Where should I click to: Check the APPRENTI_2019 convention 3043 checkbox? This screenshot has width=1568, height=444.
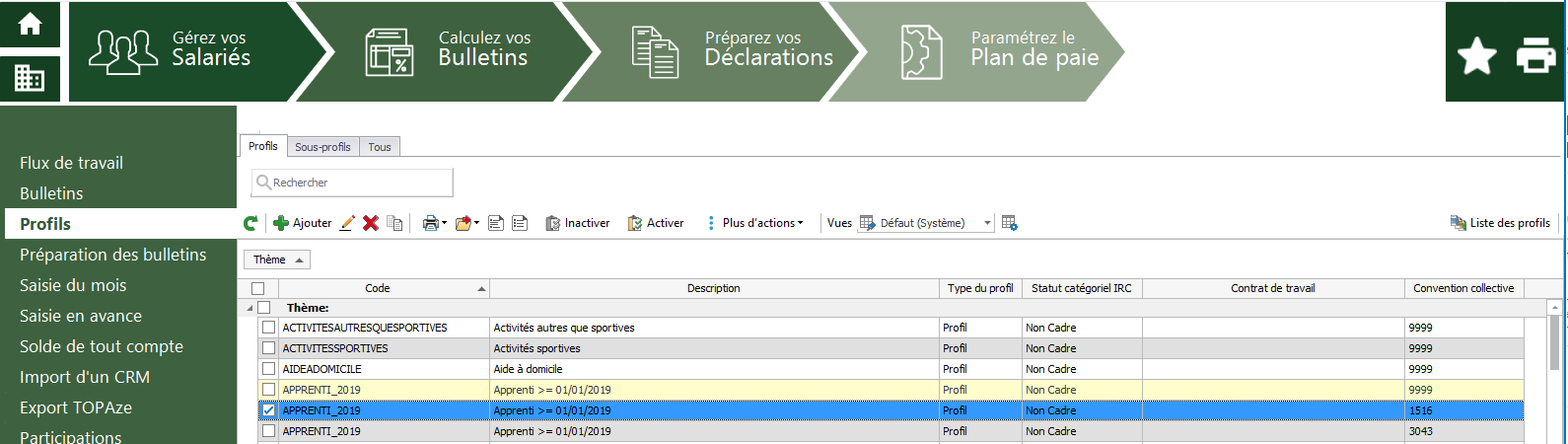coord(268,431)
